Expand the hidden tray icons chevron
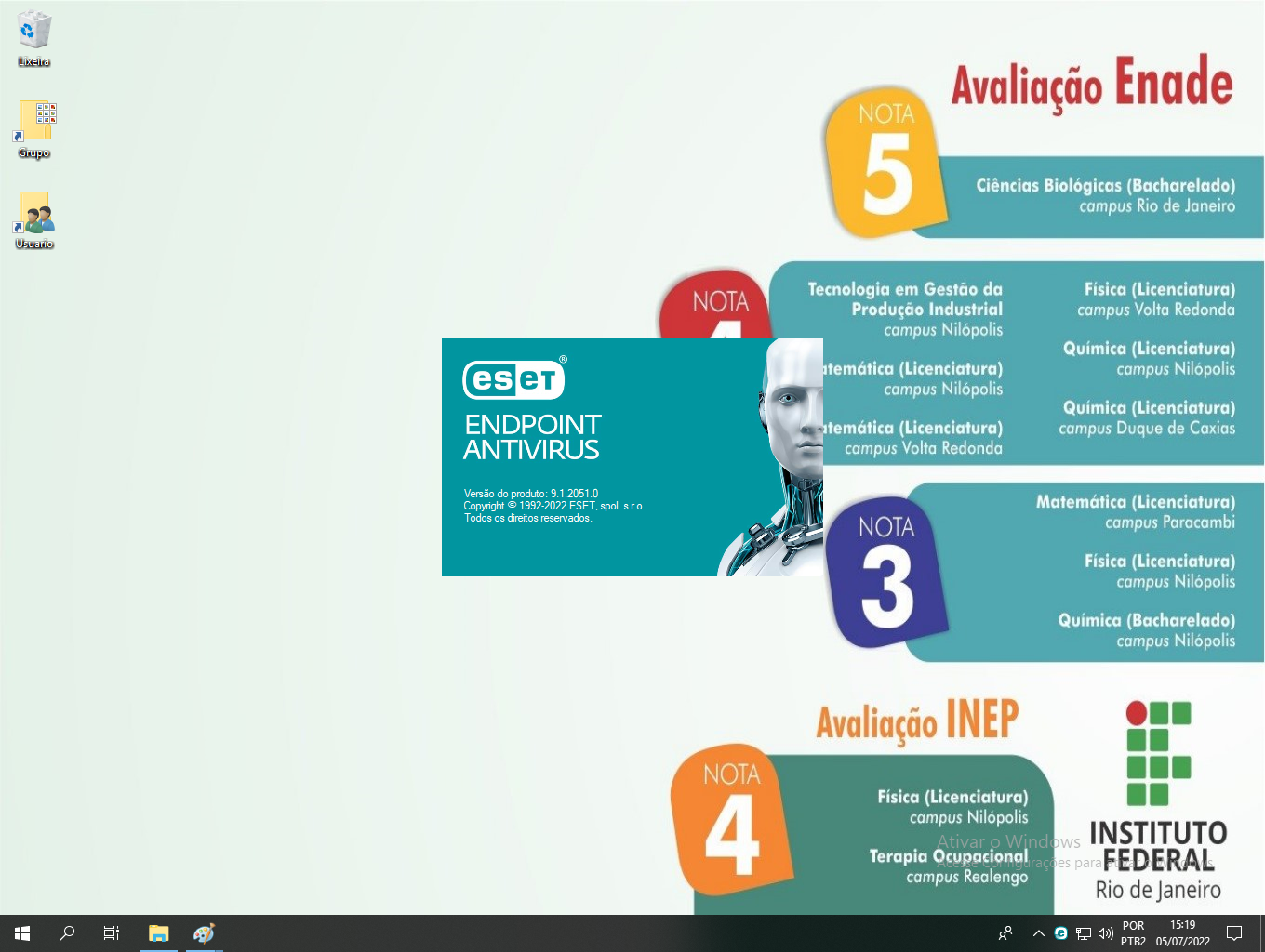The width and height of the screenshot is (1265, 952). point(1038,933)
